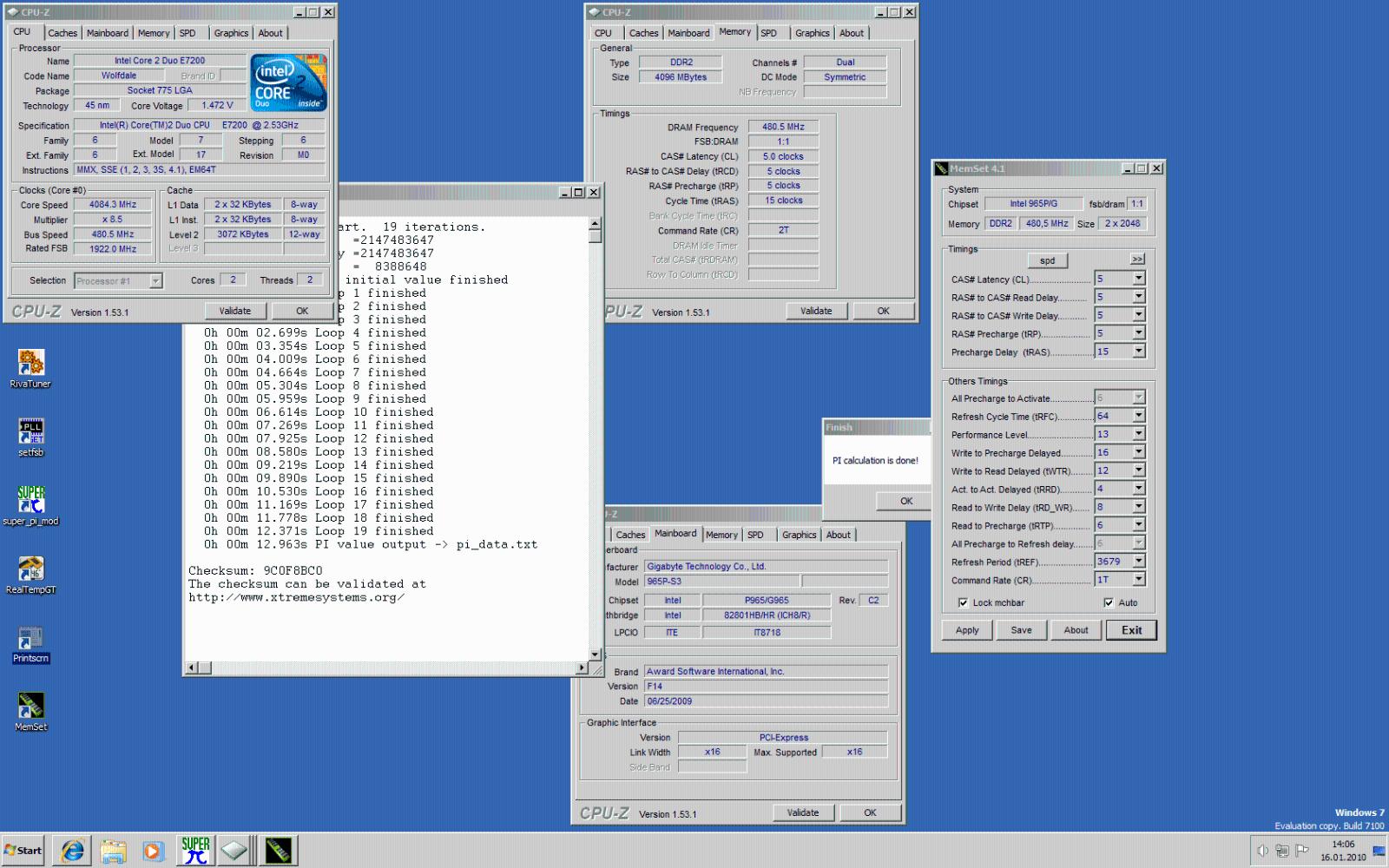Open the Action Center flag tray icon
The width and height of the screenshot is (1389, 868).
click(1301, 851)
